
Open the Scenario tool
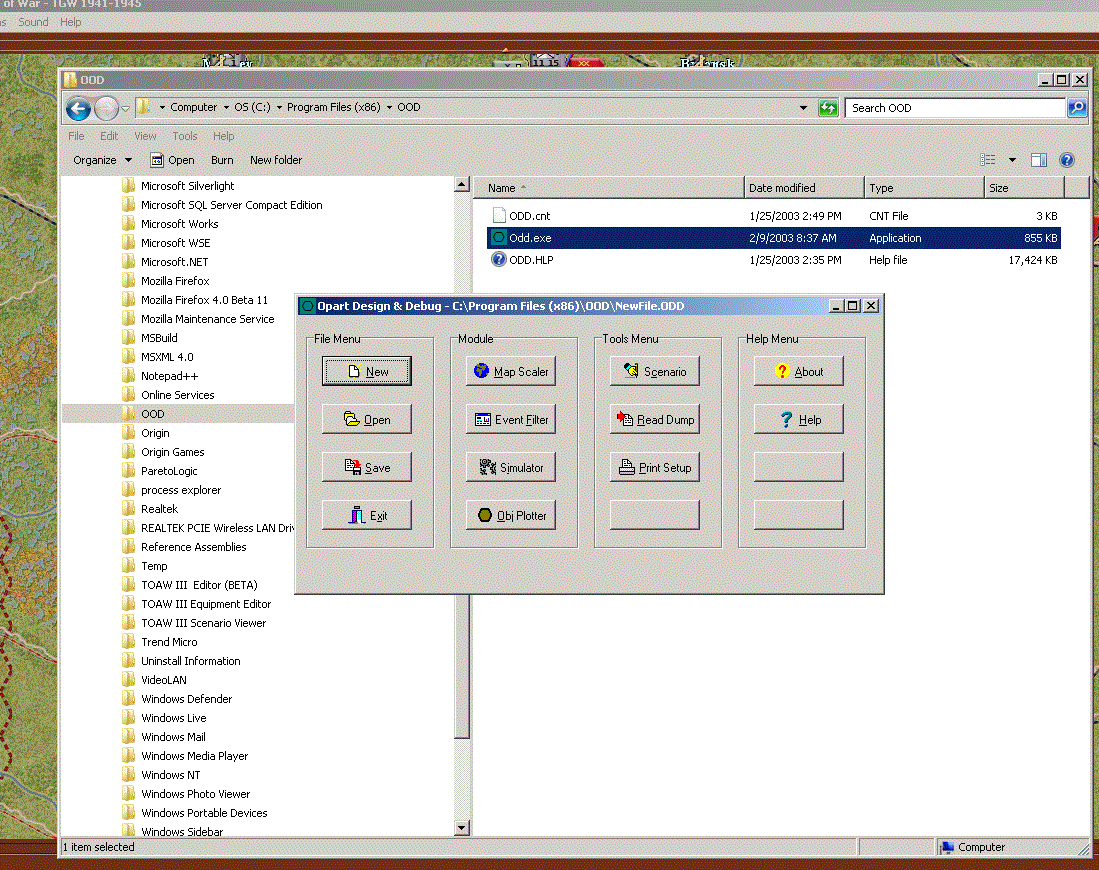click(655, 372)
